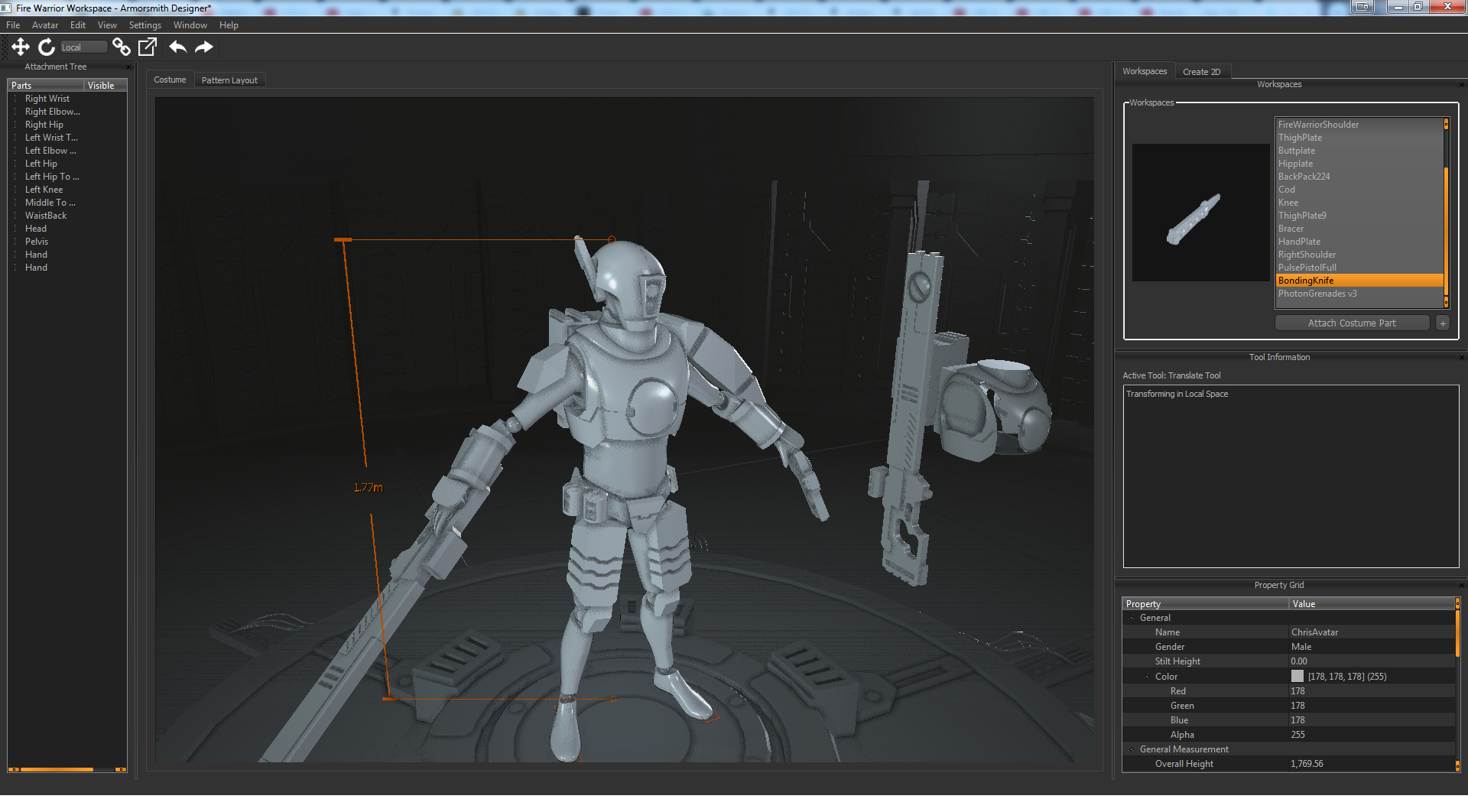Close the Attachment Tree panel
Screen dimensions: 1468x812
(128, 67)
